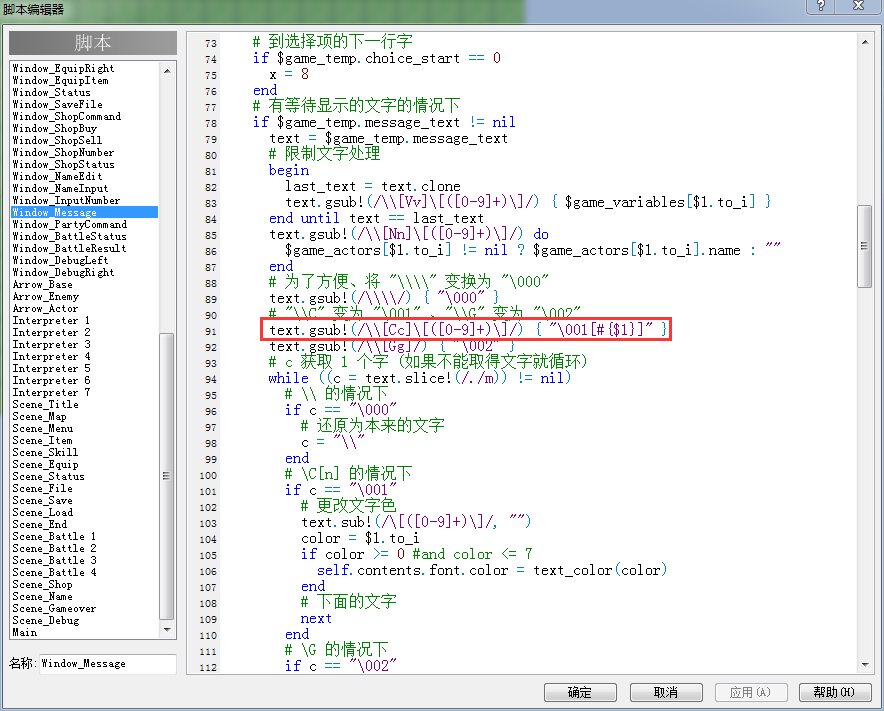Click line 109 next keyword

(316, 619)
